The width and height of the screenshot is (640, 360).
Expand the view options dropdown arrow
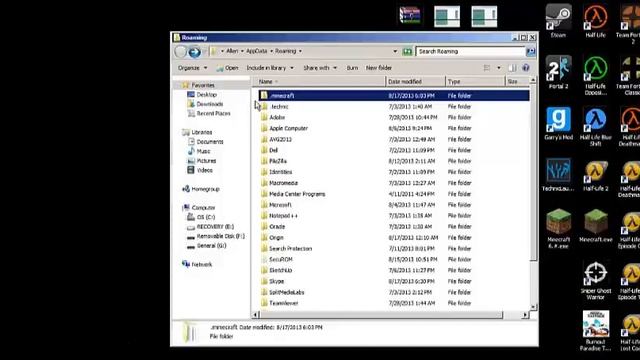(x=499, y=68)
